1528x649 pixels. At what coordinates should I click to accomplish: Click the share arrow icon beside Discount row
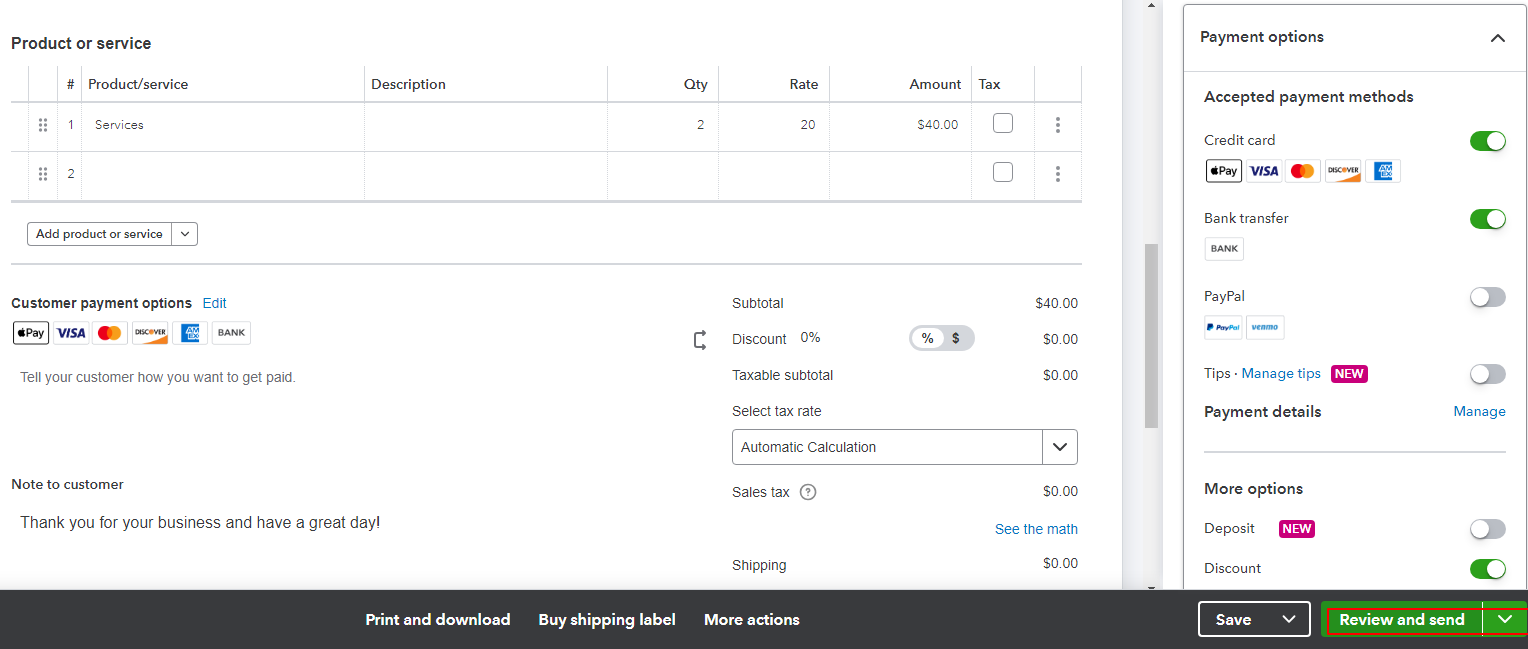tap(699, 340)
